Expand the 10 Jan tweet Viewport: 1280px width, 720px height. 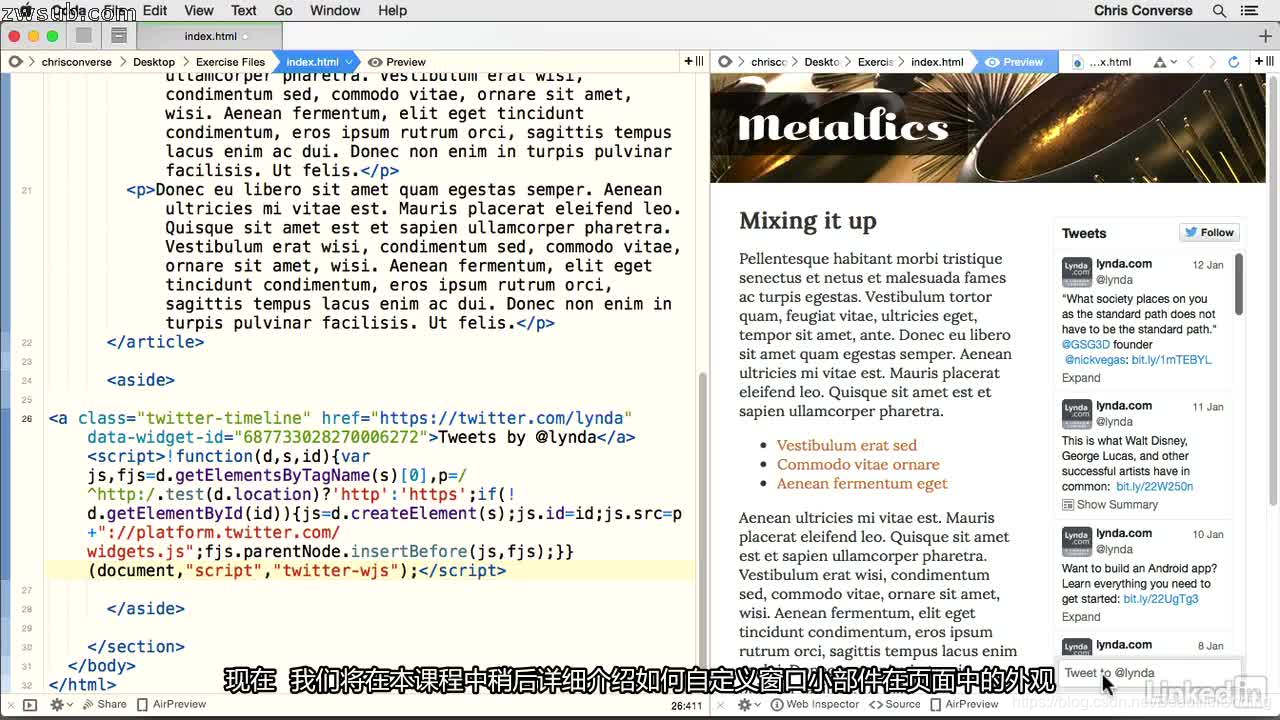tap(1081, 617)
